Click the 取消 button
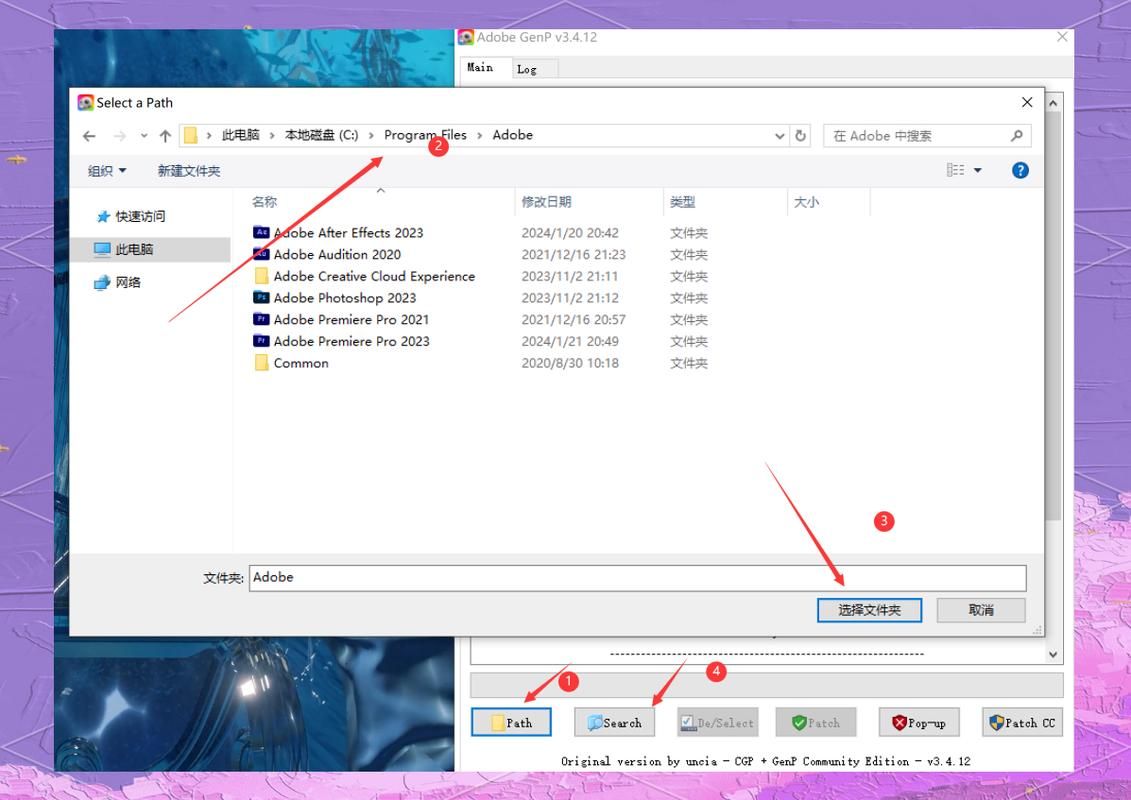The image size is (1131, 800). pos(981,610)
